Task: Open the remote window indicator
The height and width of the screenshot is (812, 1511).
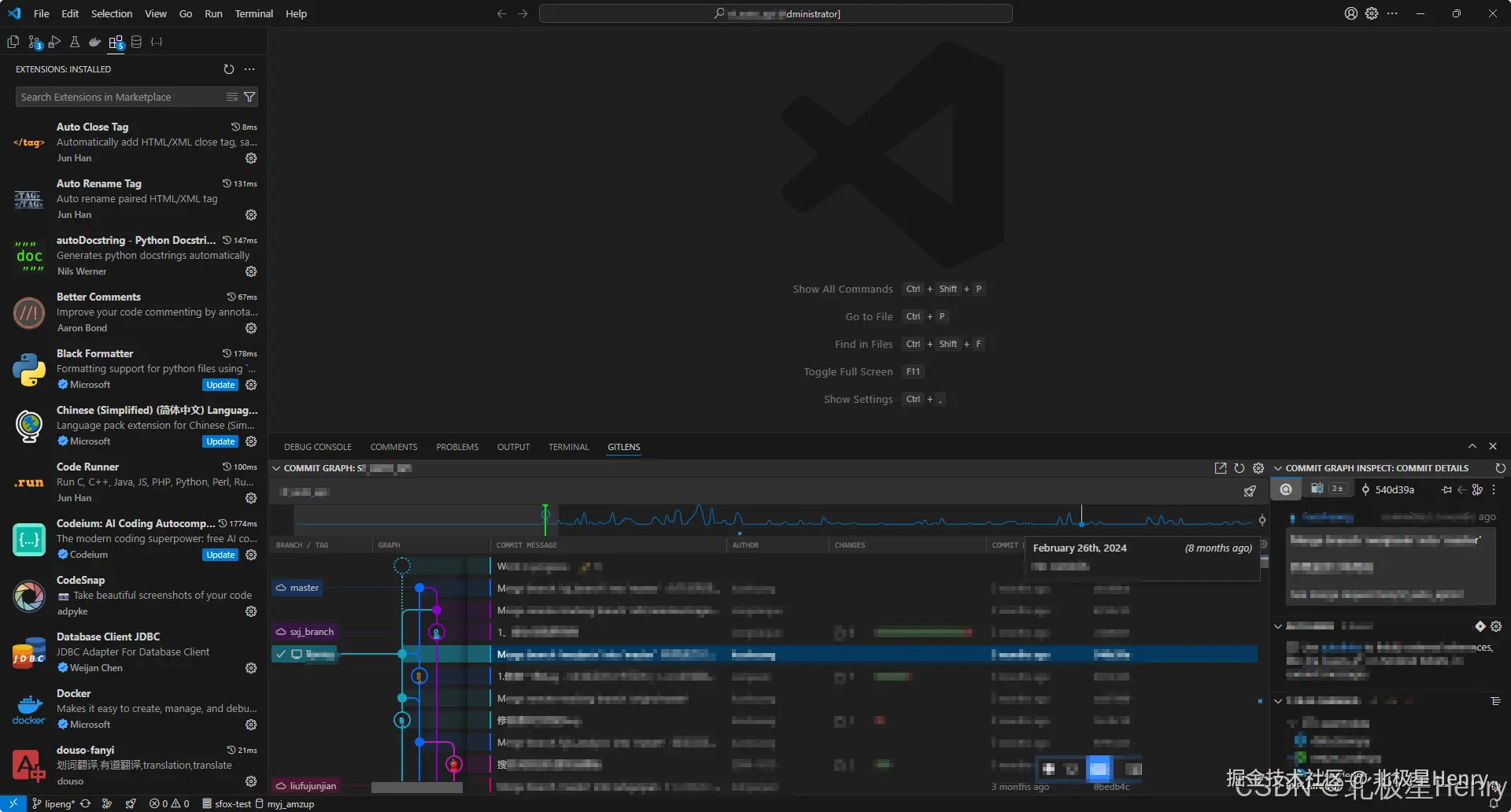Action: pos(13,804)
